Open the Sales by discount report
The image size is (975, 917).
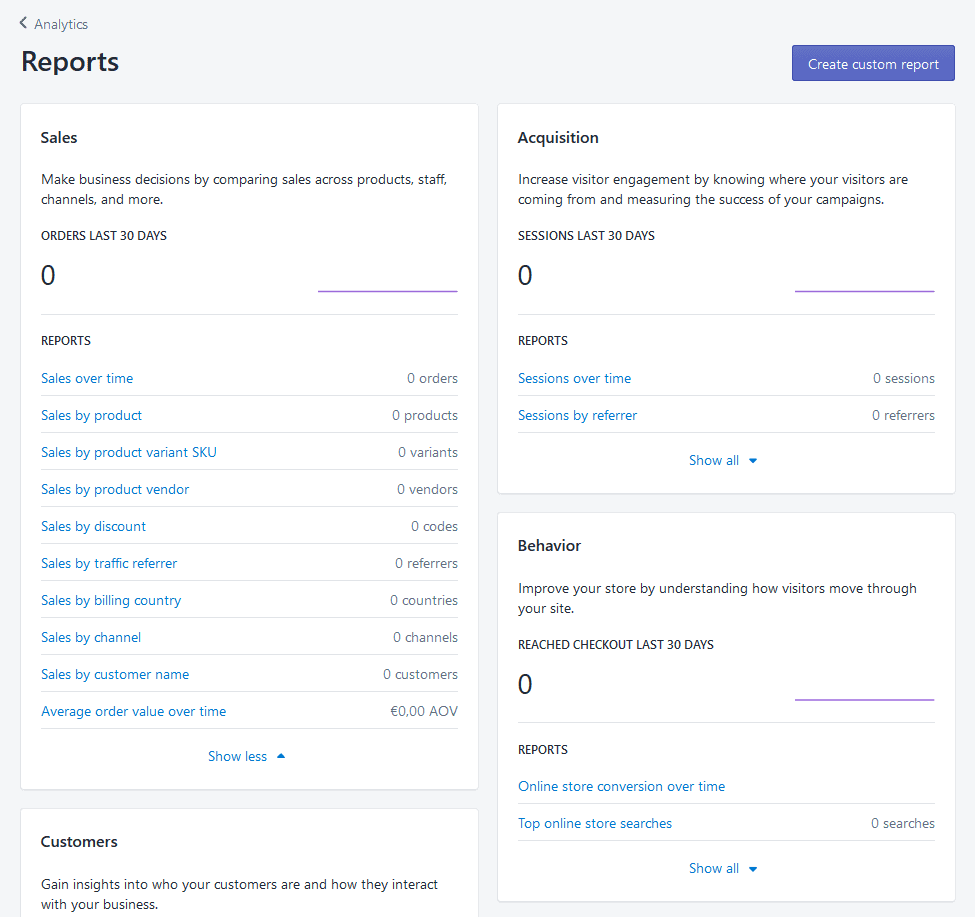[x=93, y=526]
